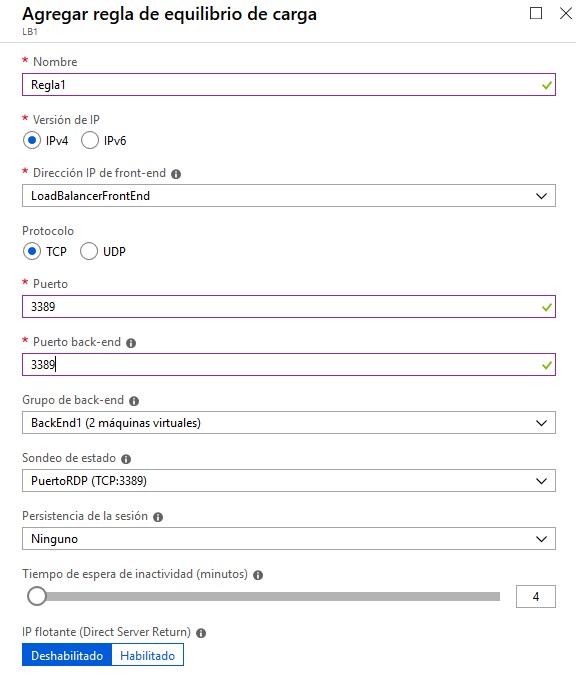Image resolution: width=576 pixels, height=679 pixels.
Task: Click the idle timeout slider handle
Action: pos(37,596)
